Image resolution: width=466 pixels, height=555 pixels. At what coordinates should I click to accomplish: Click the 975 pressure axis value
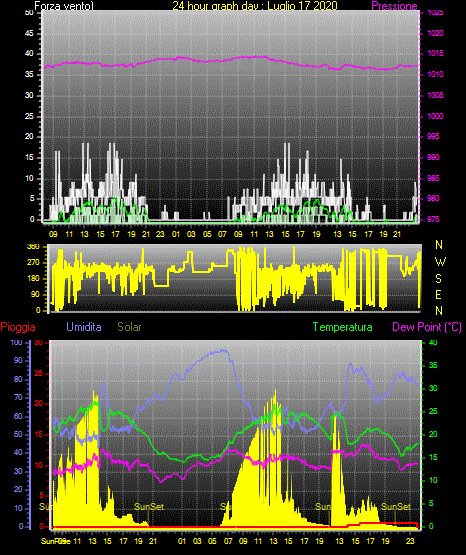click(433, 219)
